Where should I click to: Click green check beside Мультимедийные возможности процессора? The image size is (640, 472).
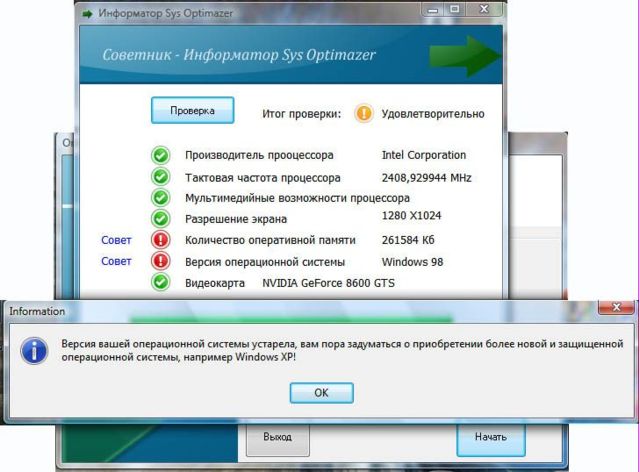[x=160, y=198]
